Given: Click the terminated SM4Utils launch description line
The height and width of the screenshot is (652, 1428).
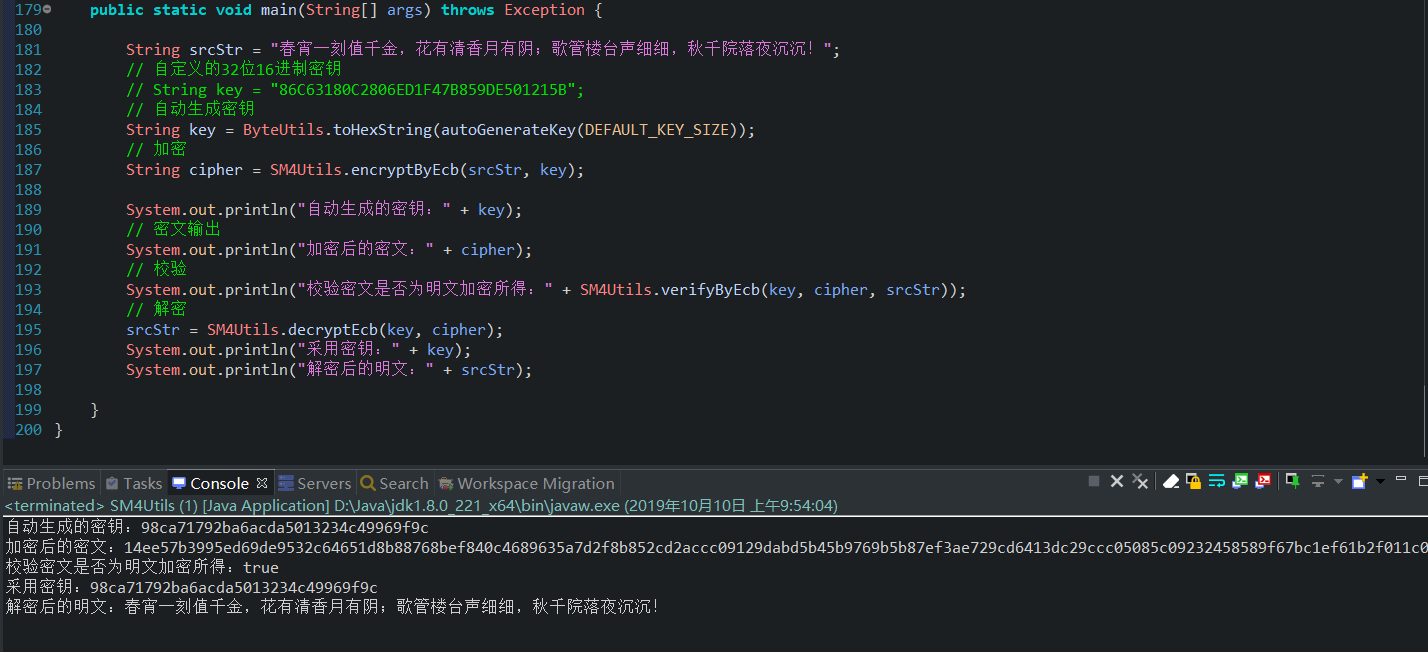Looking at the screenshot, I should coord(421,506).
